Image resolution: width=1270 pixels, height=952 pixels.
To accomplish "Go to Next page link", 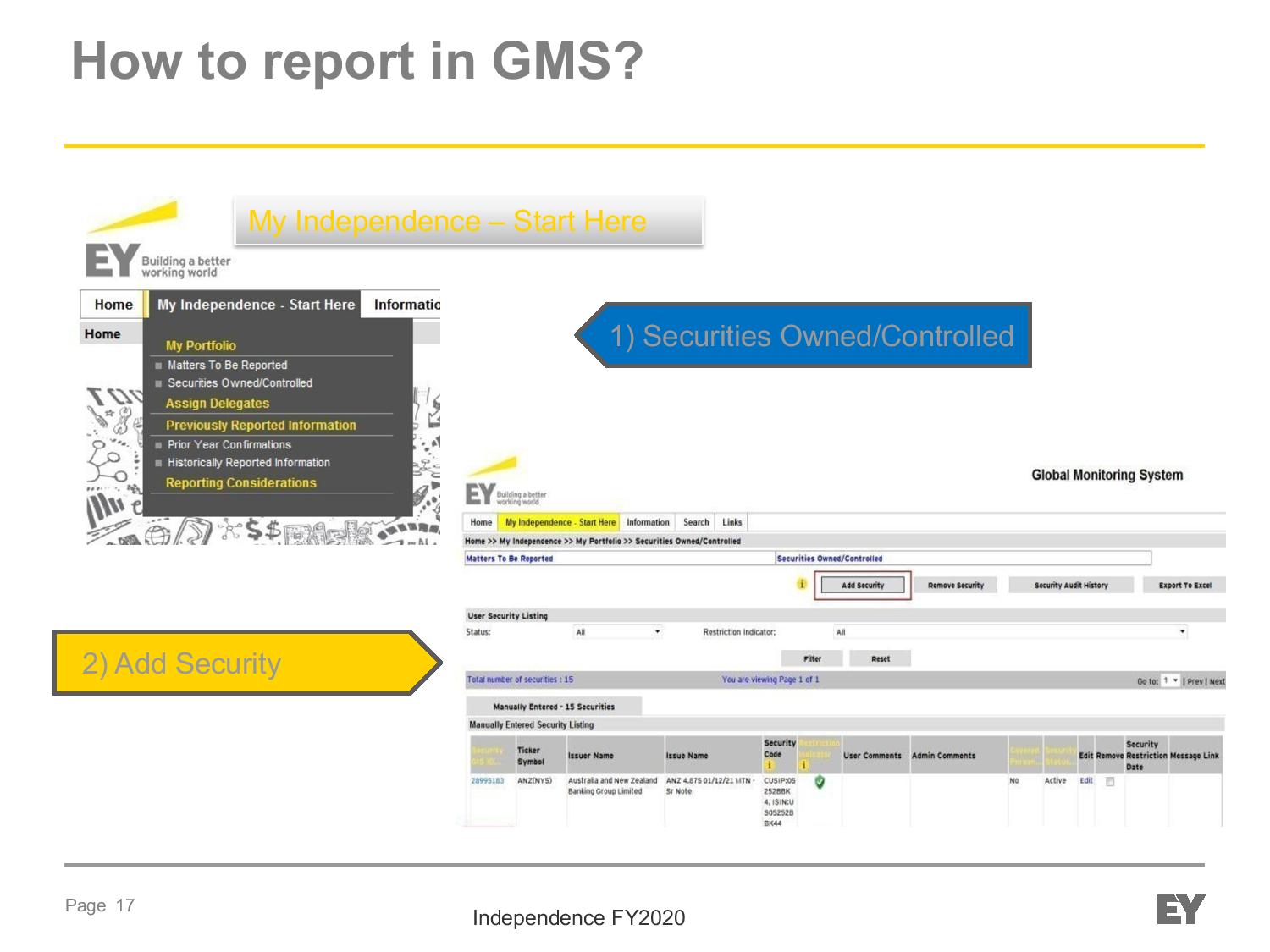I will click(x=1217, y=681).
